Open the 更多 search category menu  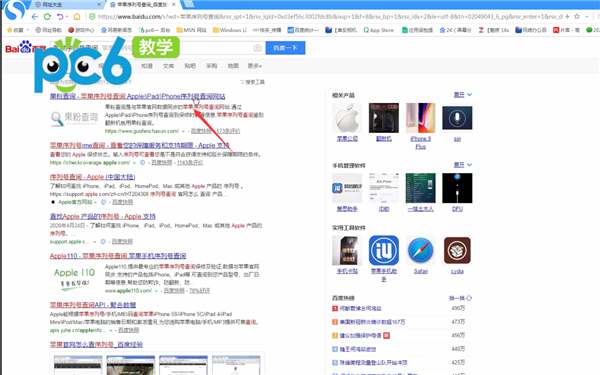pos(254,66)
